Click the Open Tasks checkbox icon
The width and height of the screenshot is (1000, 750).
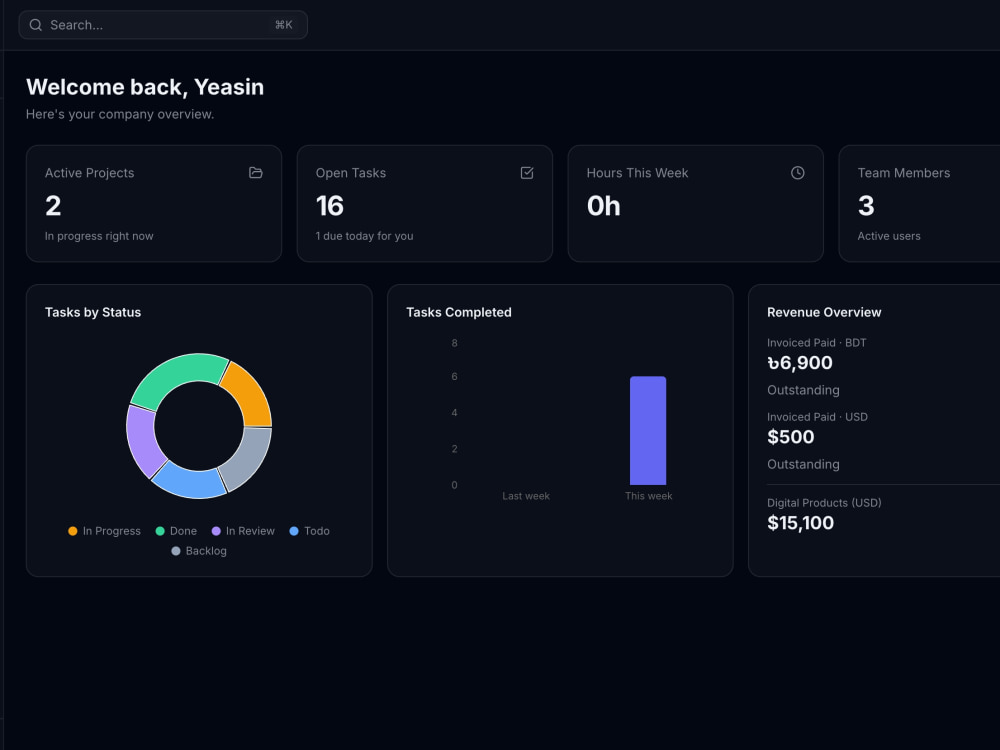tap(527, 173)
